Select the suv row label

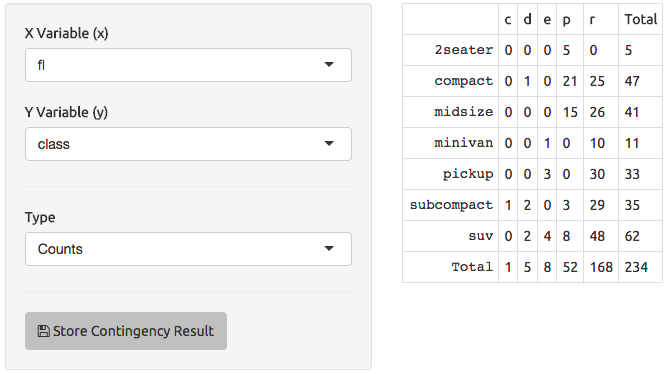[481, 236]
